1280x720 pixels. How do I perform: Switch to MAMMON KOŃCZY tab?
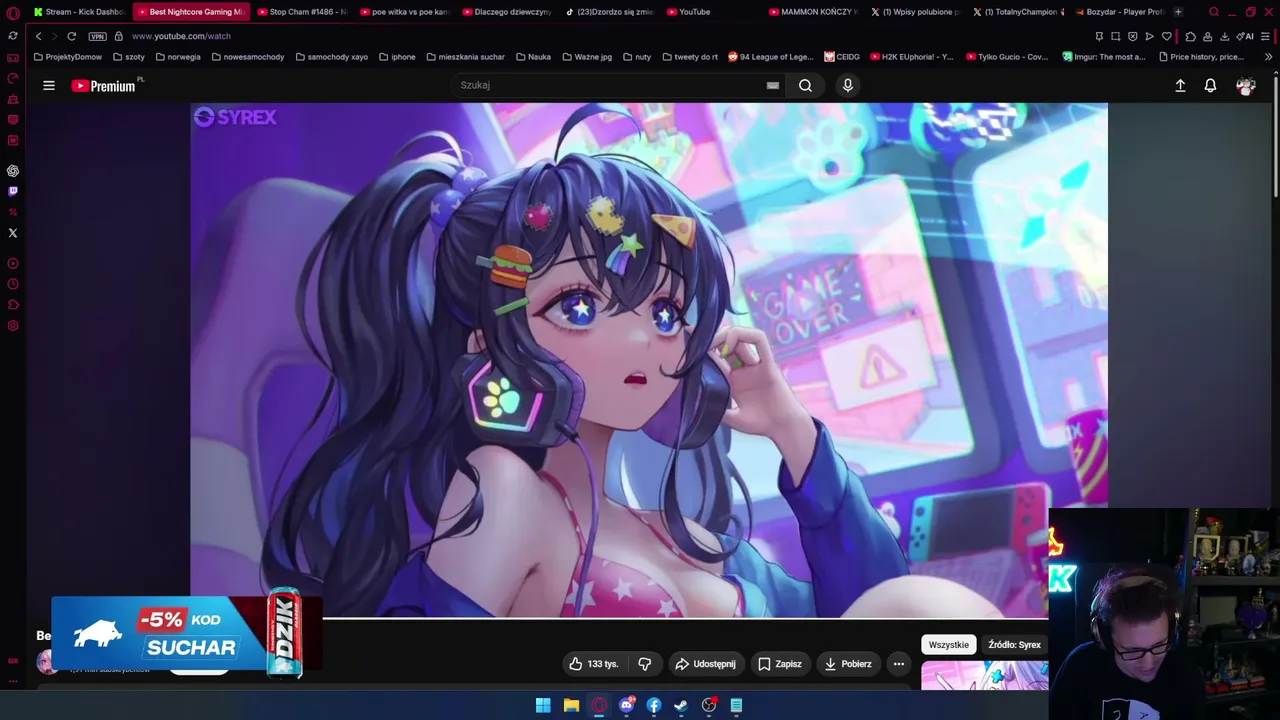(x=814, y=12)
